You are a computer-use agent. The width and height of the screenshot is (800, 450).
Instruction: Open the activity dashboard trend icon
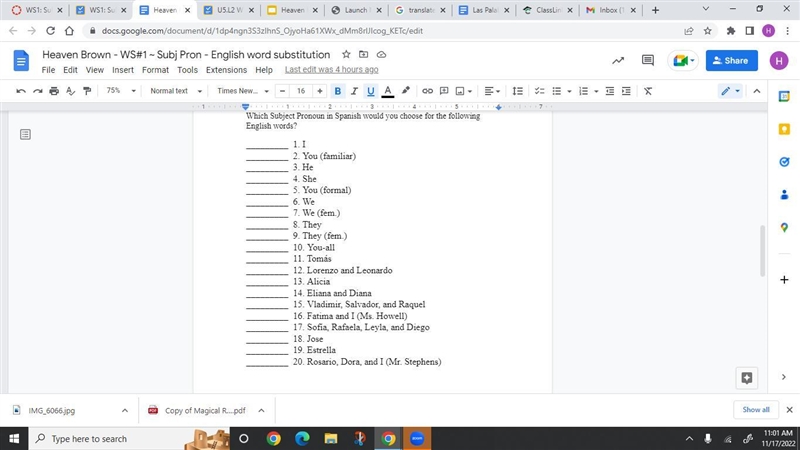pos(618,61)
